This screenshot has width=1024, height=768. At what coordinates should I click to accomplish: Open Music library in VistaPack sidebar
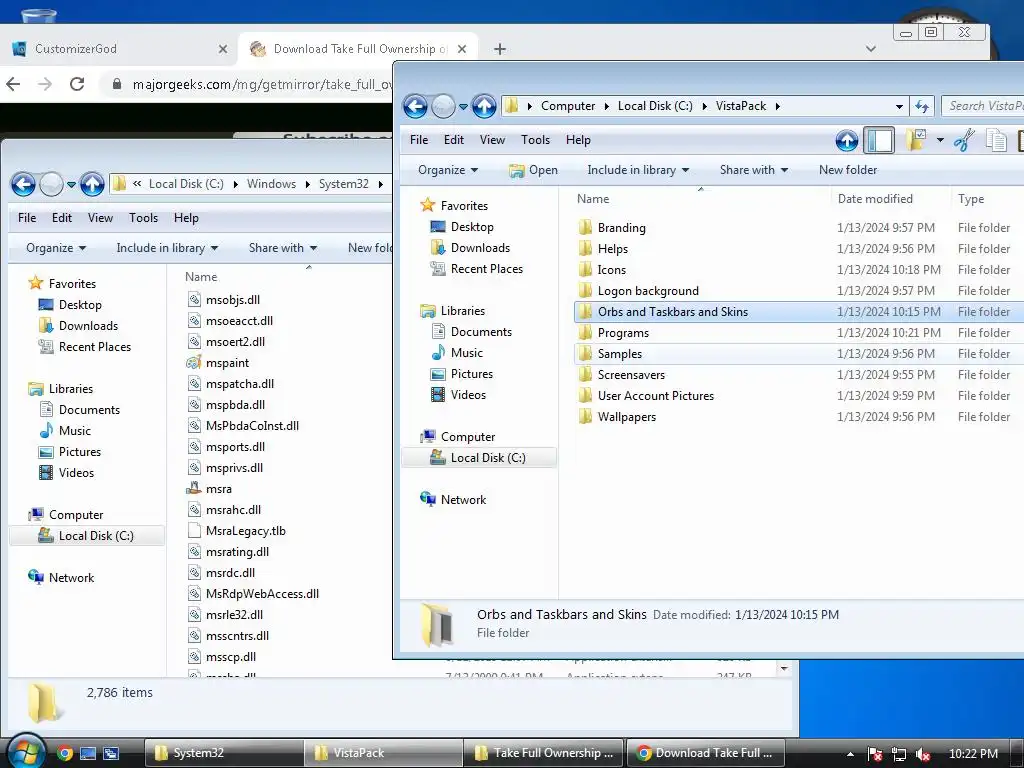pos(466,353)
